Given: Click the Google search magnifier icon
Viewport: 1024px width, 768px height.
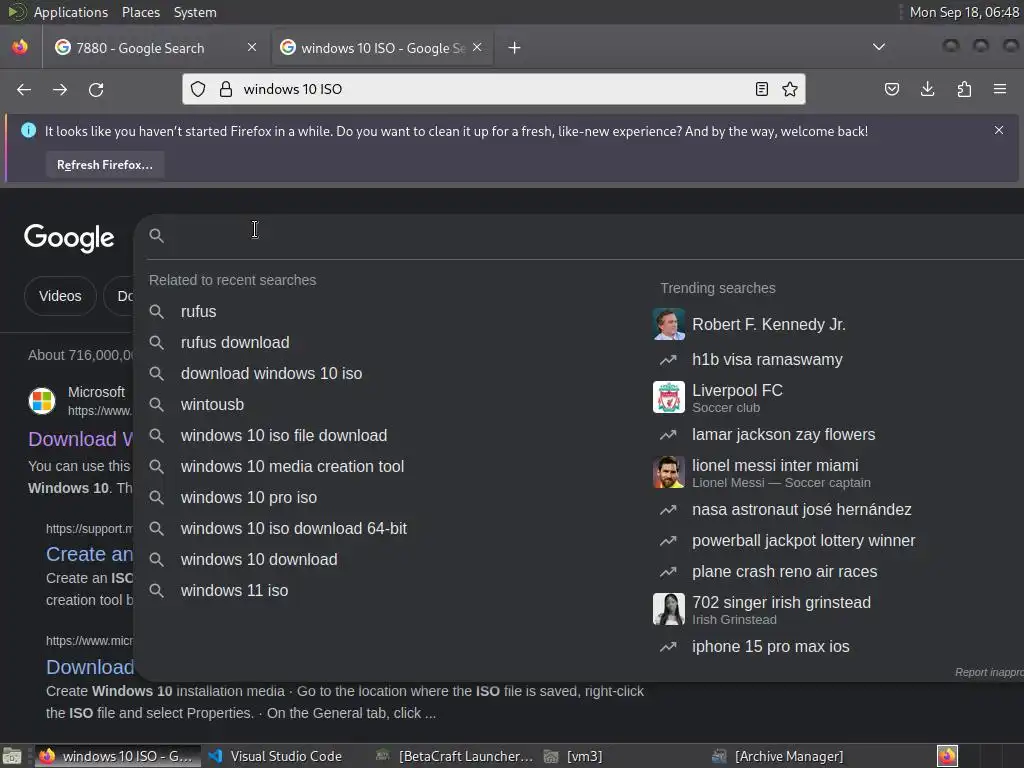Looking at the screenshot, I should point(156,235).
